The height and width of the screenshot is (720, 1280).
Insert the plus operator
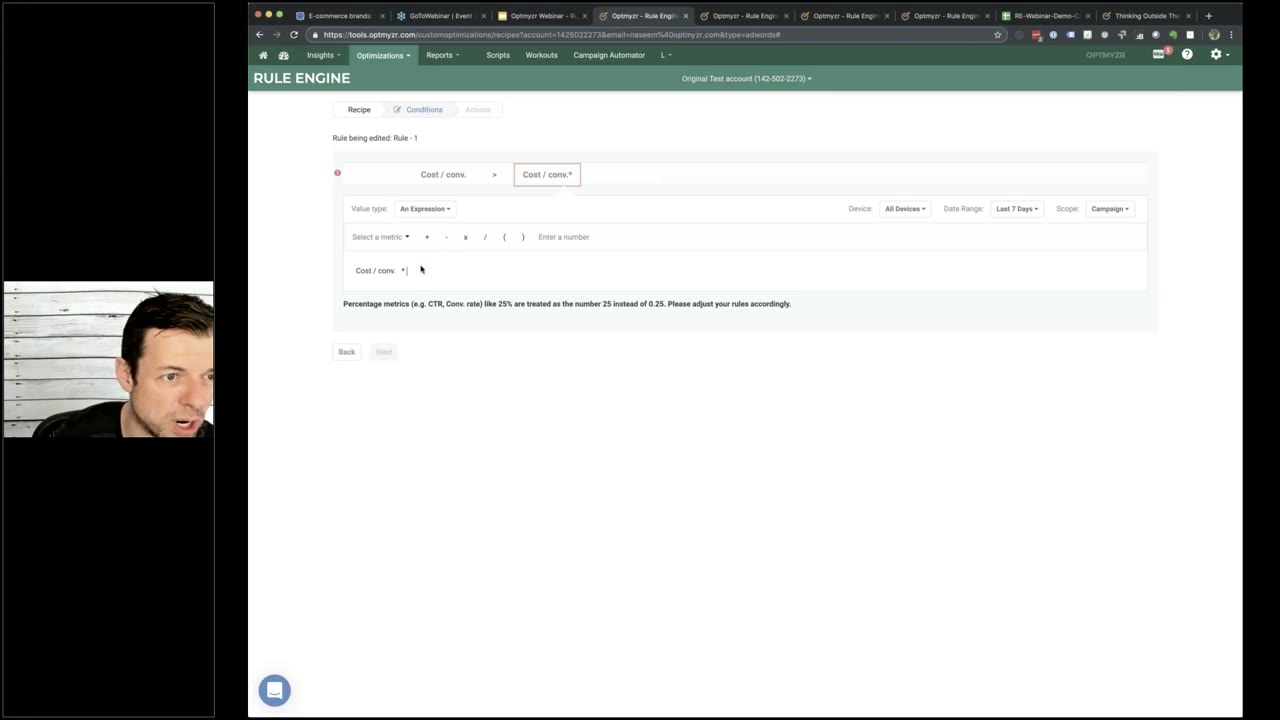pyautogui.click(x=427, y=237)
